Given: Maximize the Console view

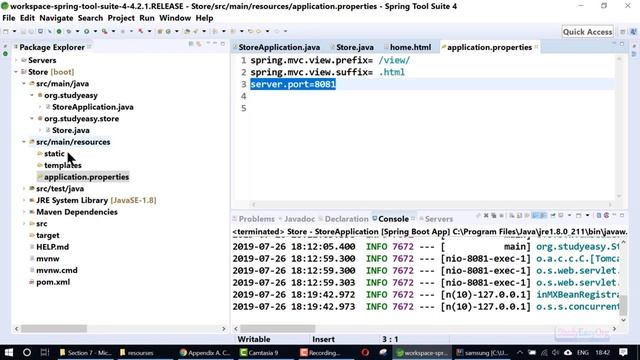Looking at the screenshot, I should coord(622,215).
